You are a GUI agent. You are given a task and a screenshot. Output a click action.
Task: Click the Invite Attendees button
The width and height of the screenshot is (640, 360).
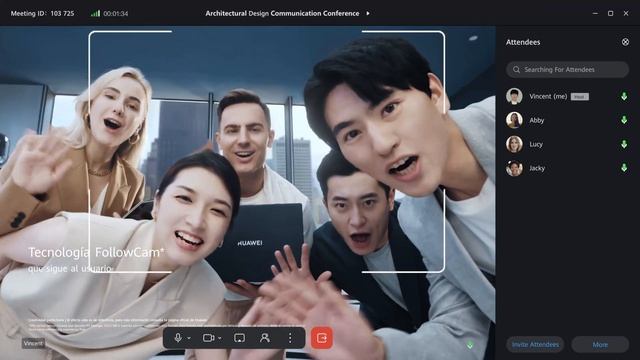(x=535, y=344)
